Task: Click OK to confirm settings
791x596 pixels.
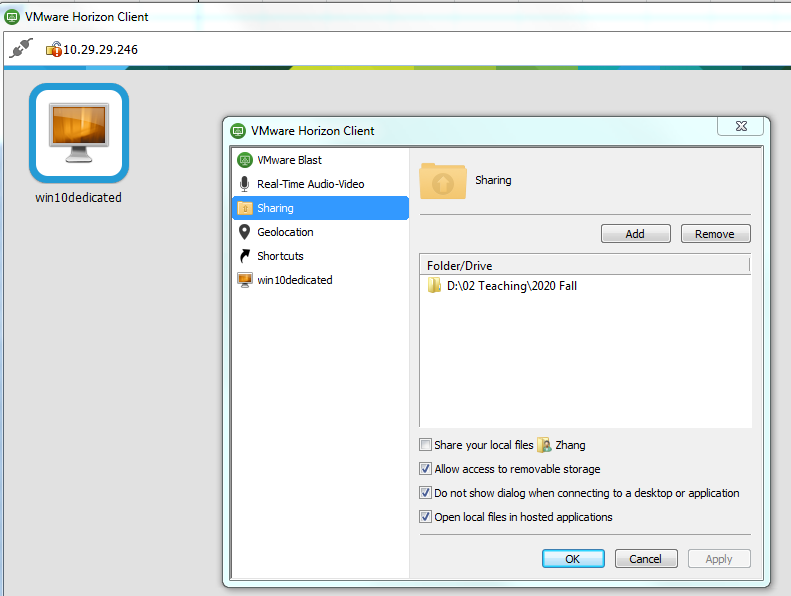Action: click(573, 559)
